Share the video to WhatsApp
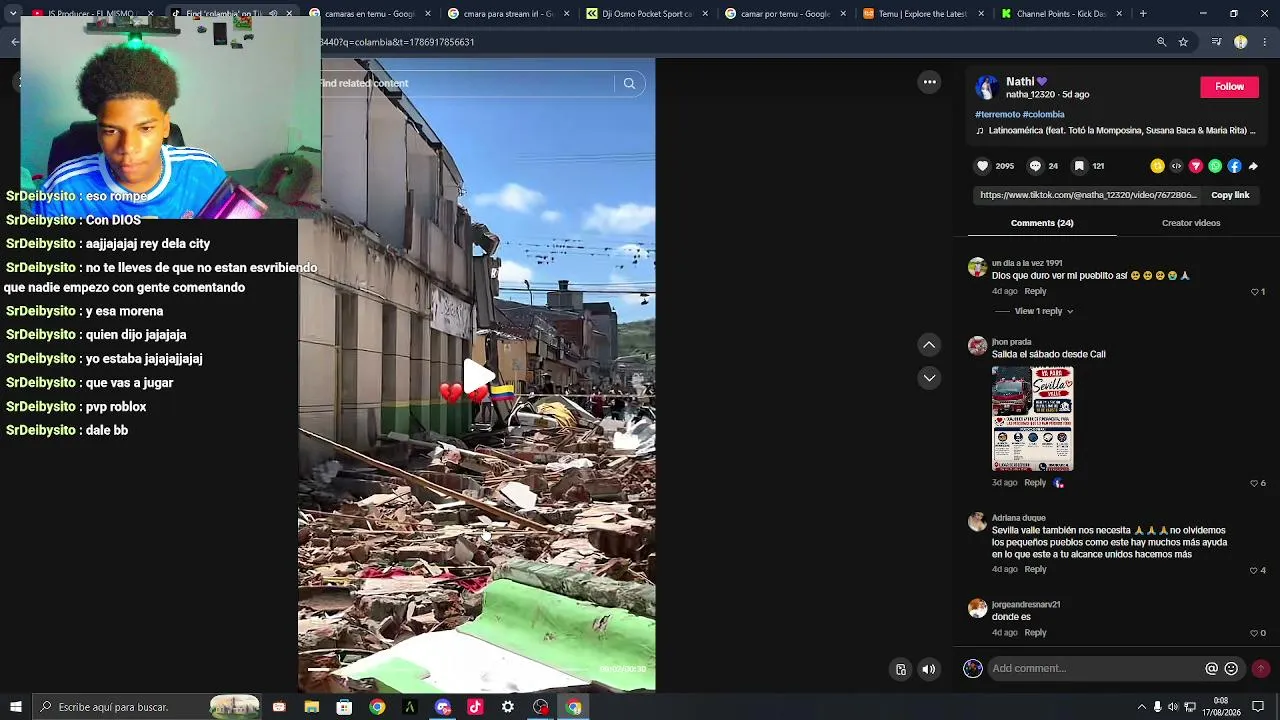1280x720 pixels. 1215,166
